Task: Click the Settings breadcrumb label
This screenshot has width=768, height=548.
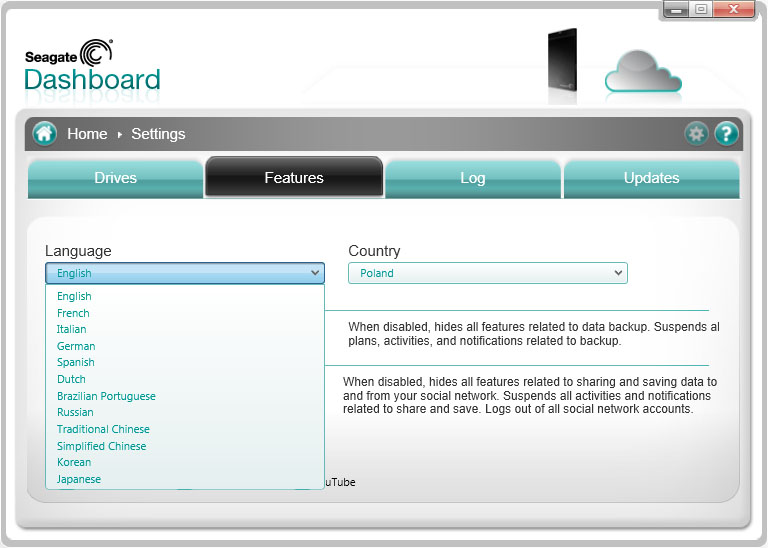Action: (x=158, y=134)
